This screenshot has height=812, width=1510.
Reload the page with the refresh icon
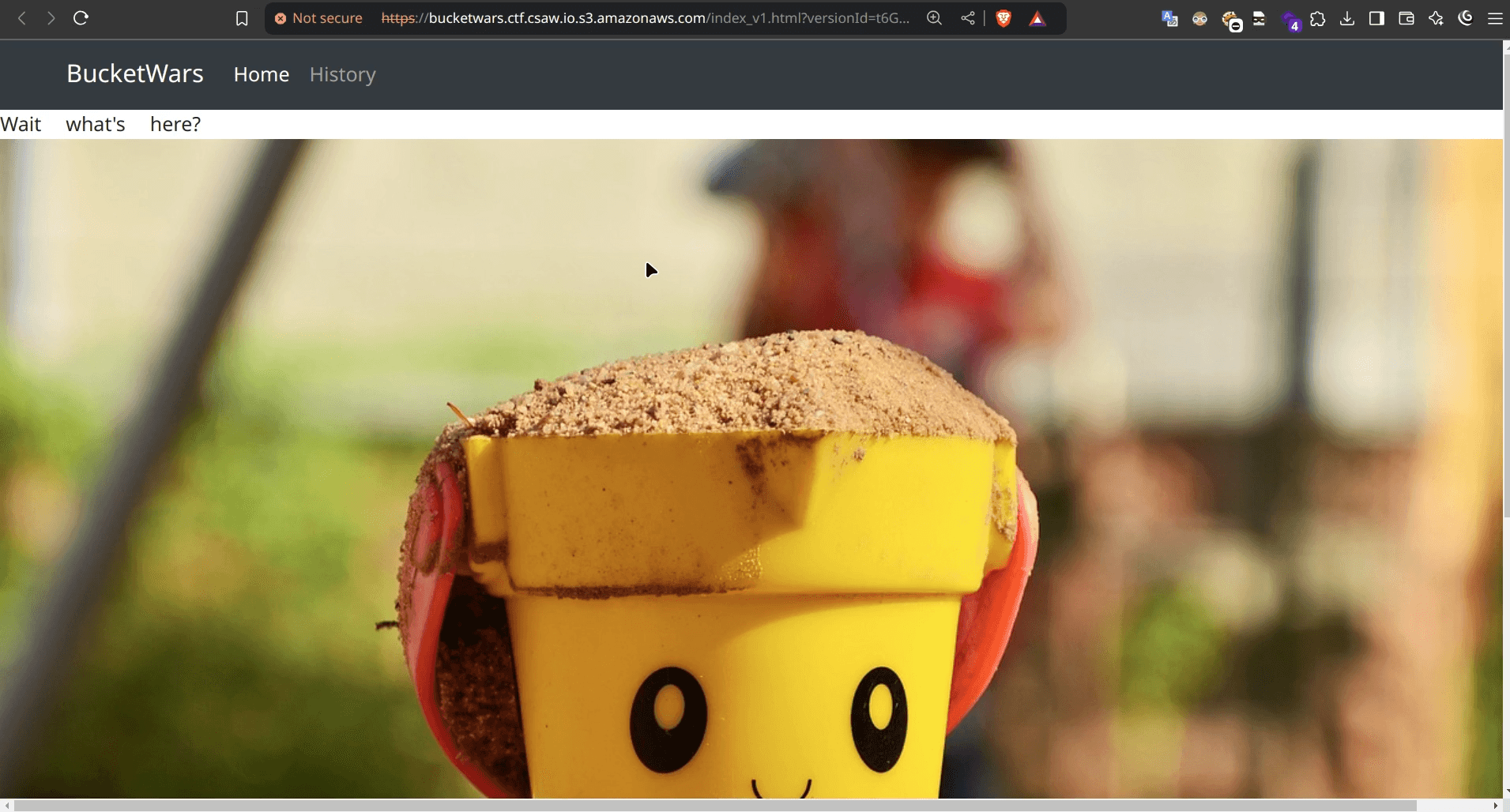click(81, 18)
